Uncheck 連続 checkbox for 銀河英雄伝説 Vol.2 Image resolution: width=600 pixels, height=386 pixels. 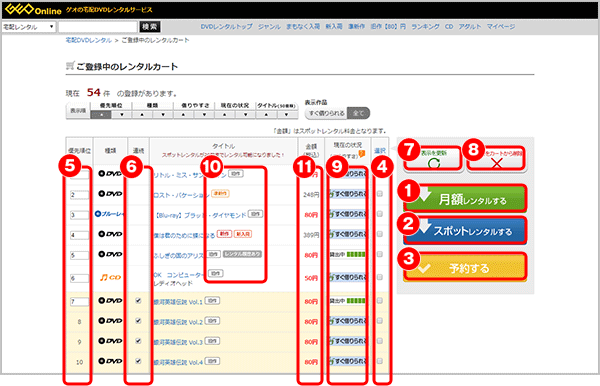(x=138, y=321)
